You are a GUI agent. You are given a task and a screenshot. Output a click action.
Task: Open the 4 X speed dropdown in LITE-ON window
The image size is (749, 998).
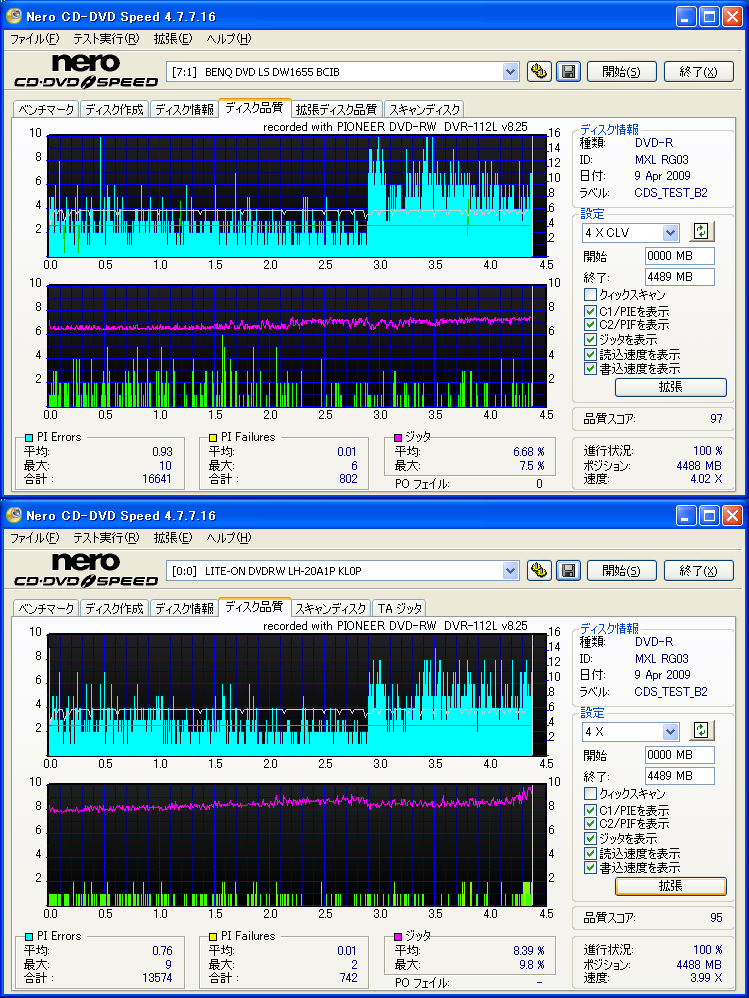[670, 731]
